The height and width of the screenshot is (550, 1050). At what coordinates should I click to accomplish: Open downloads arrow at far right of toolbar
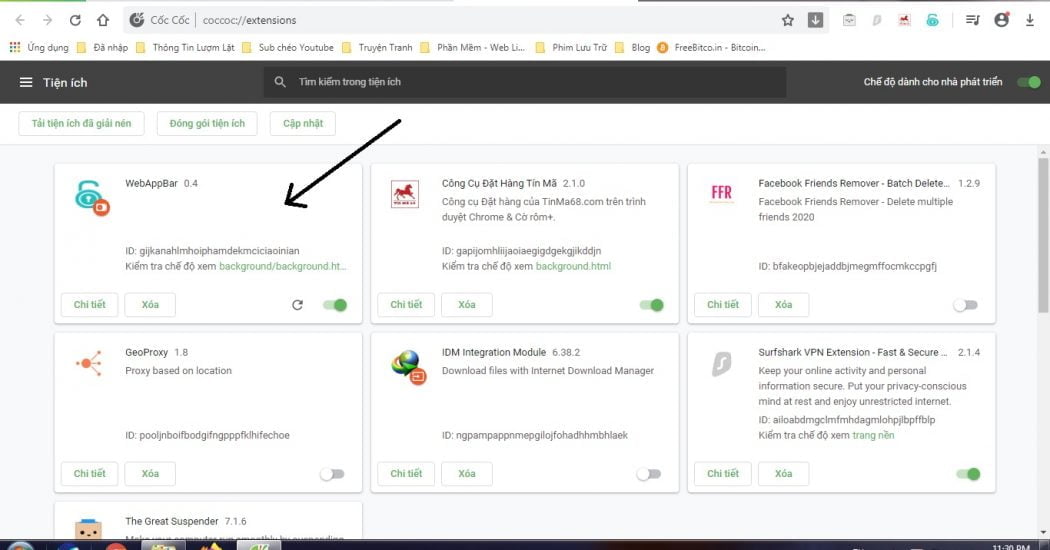coord(1030,20)
